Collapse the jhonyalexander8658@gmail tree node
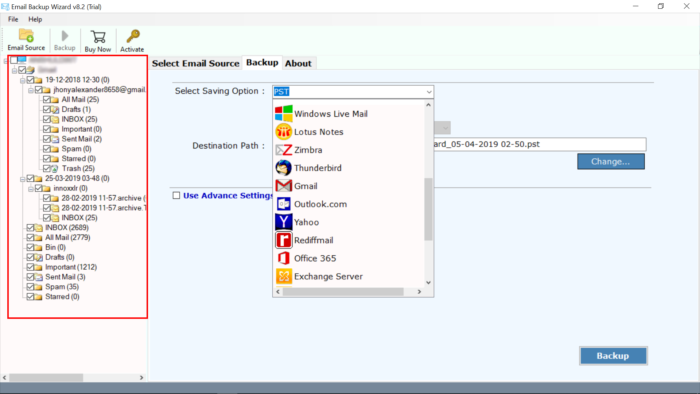The image size is (700, 394). click(x=30, y=90)
